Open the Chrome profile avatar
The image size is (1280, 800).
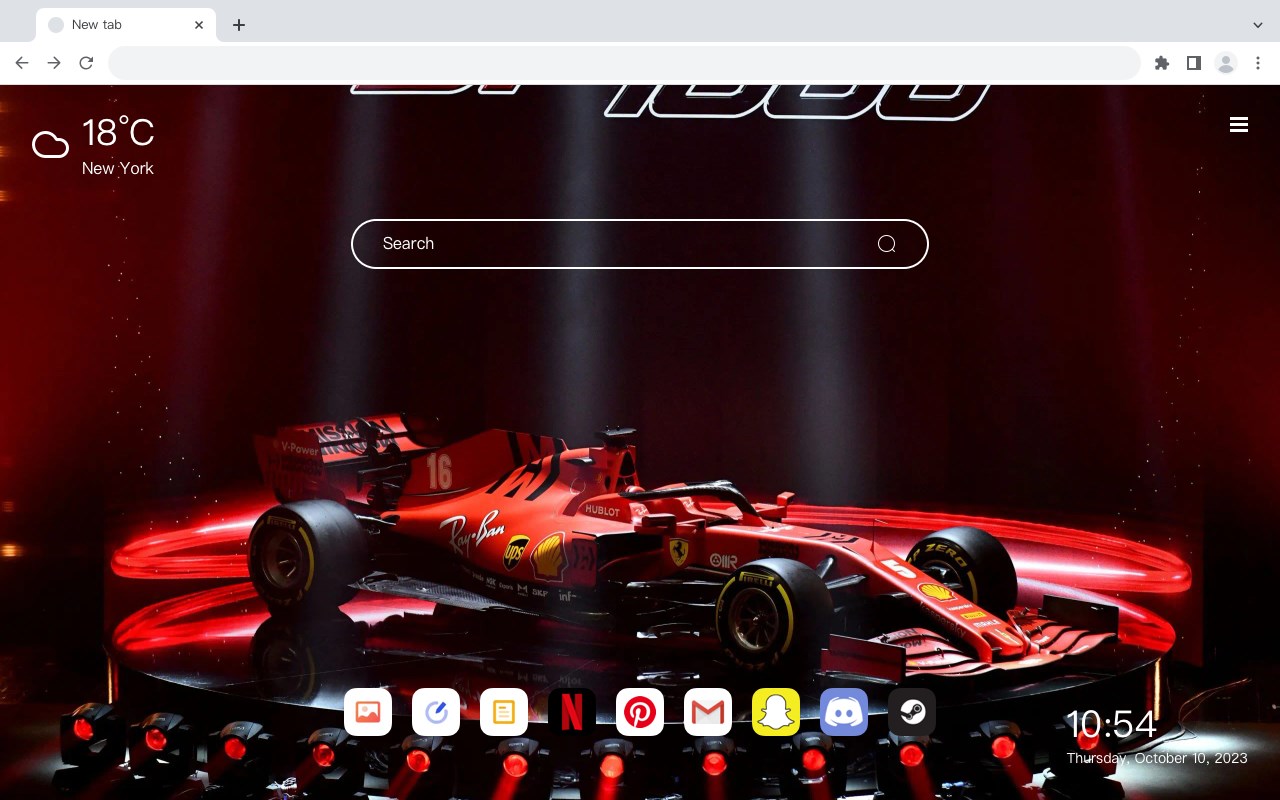coord(1226,63)
